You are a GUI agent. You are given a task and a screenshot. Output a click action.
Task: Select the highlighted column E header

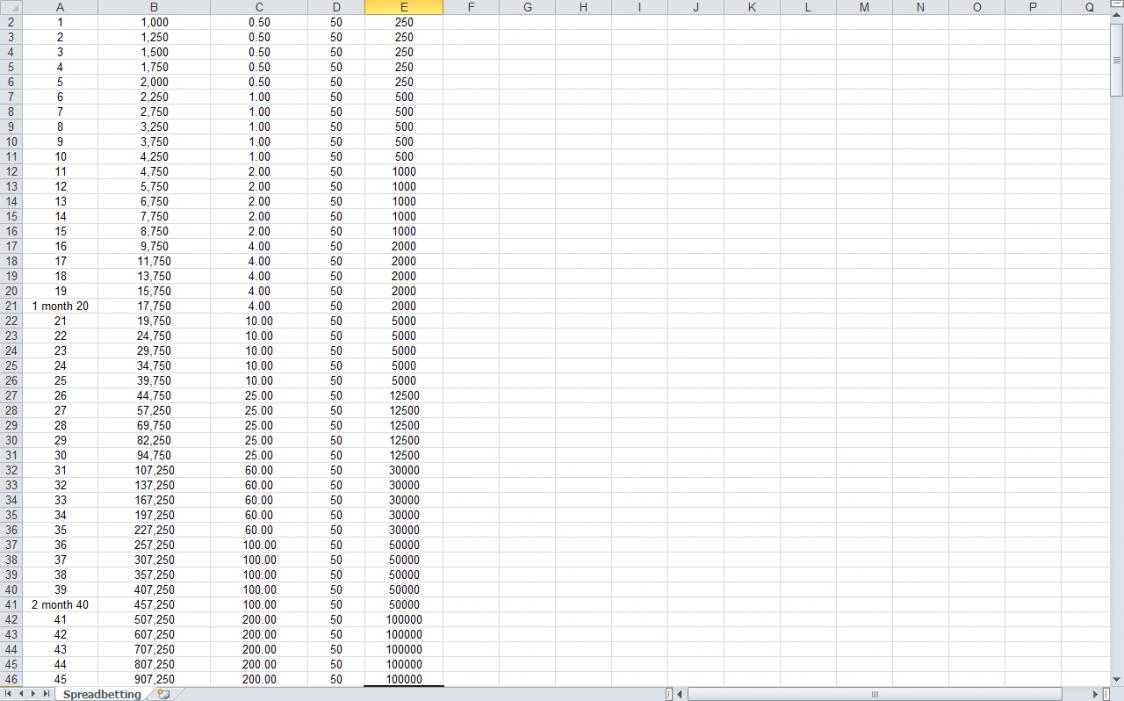tap(404, 7)
